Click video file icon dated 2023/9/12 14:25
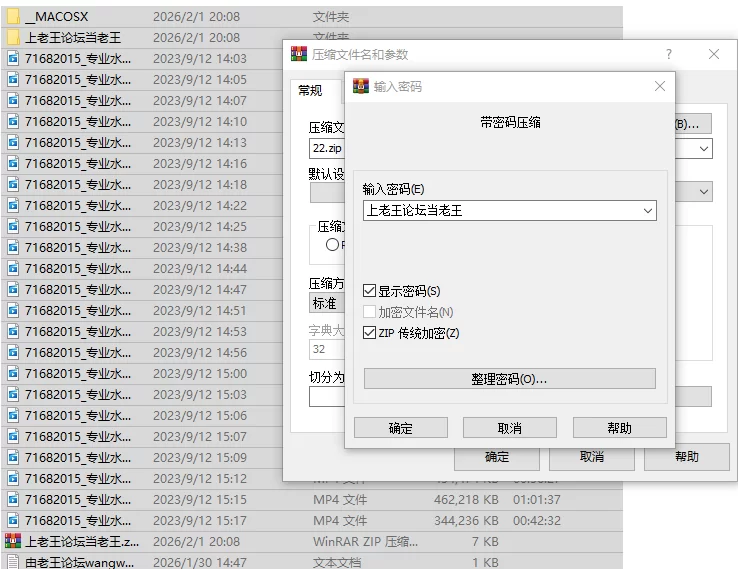This screenshot has width=738, height=569. [x=13, y=226]
